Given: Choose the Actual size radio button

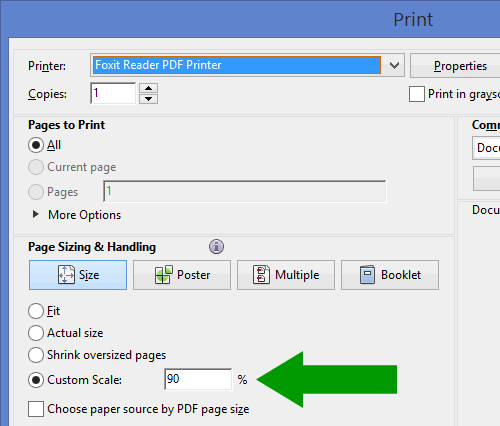Looking at the screenshot, I should click(x=36, y=333).
